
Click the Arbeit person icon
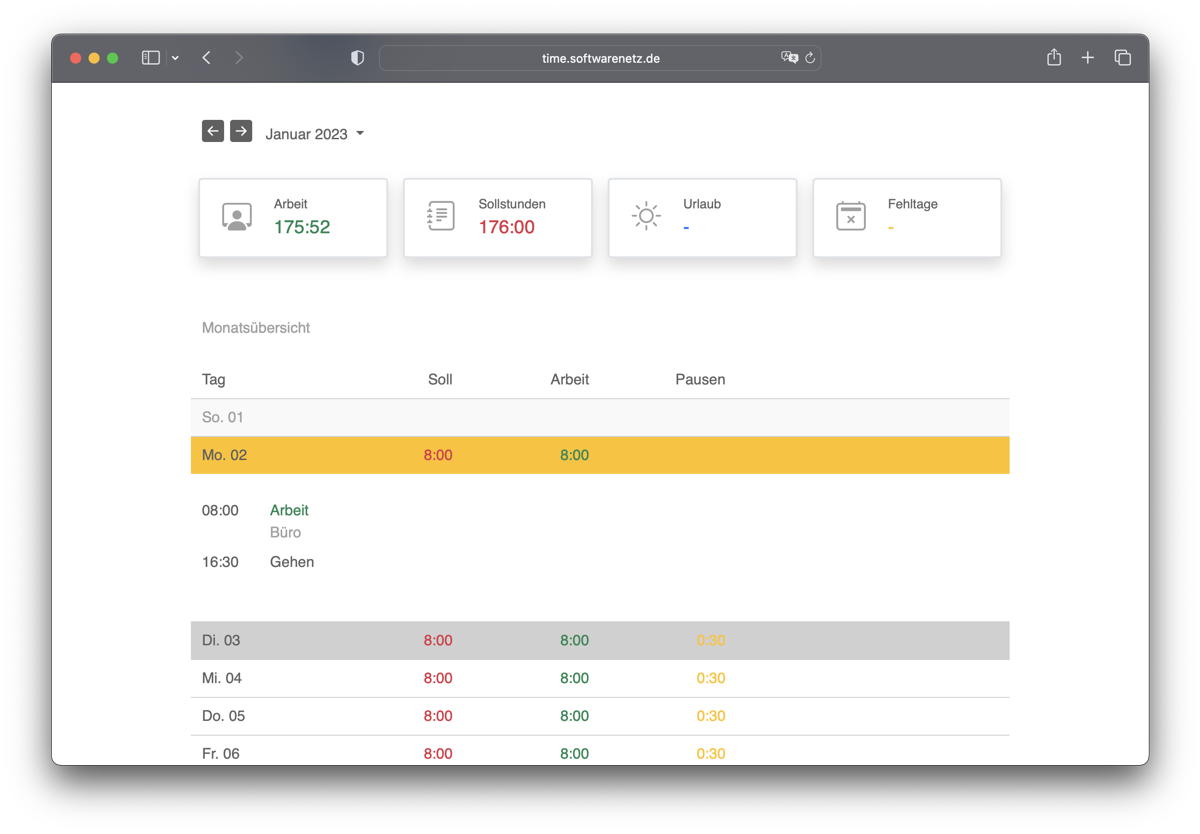click(x=237, y=217)
